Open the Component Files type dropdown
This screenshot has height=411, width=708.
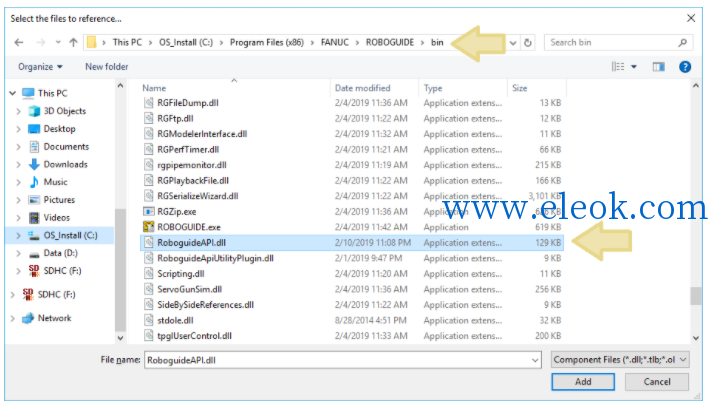click(x=620, y=360)
